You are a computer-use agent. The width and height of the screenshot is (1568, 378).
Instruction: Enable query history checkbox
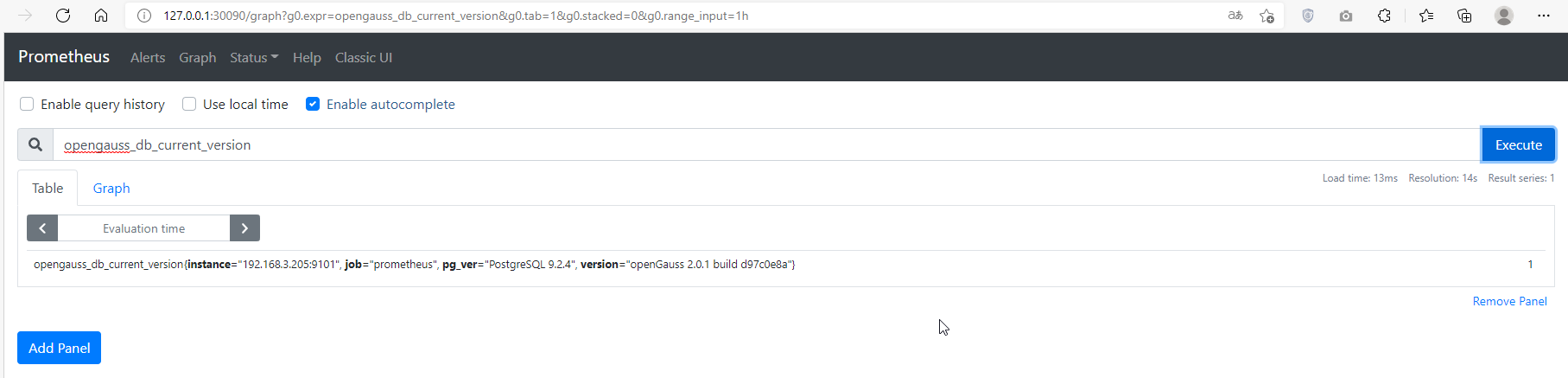point(27,104)
